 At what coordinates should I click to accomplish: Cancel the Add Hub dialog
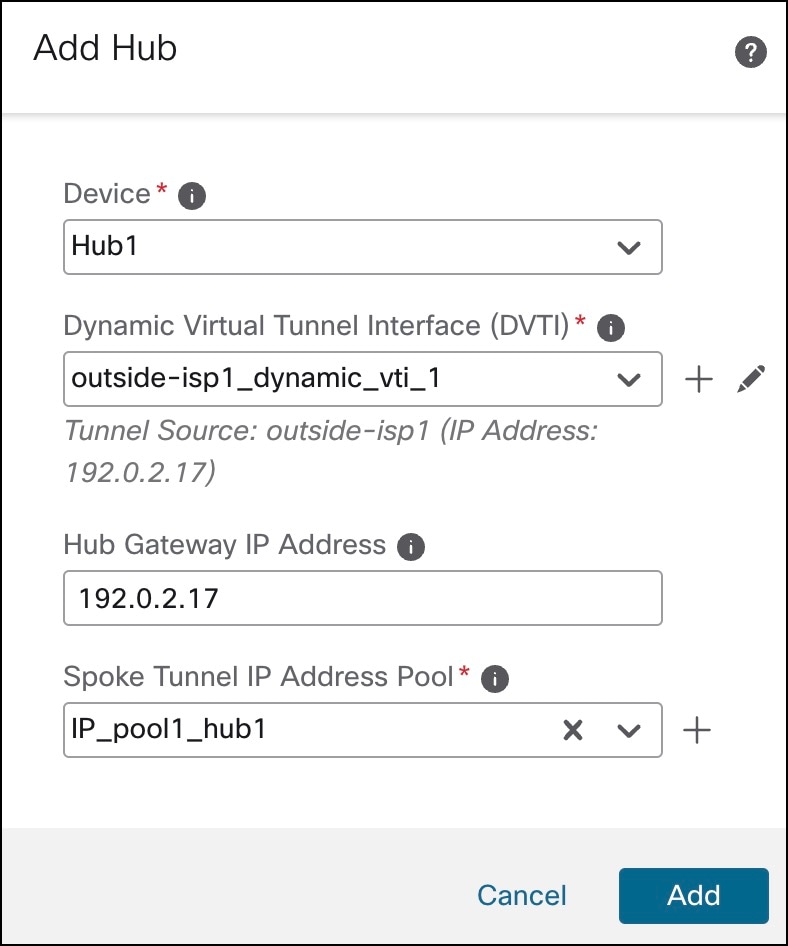tap(521, 896)
